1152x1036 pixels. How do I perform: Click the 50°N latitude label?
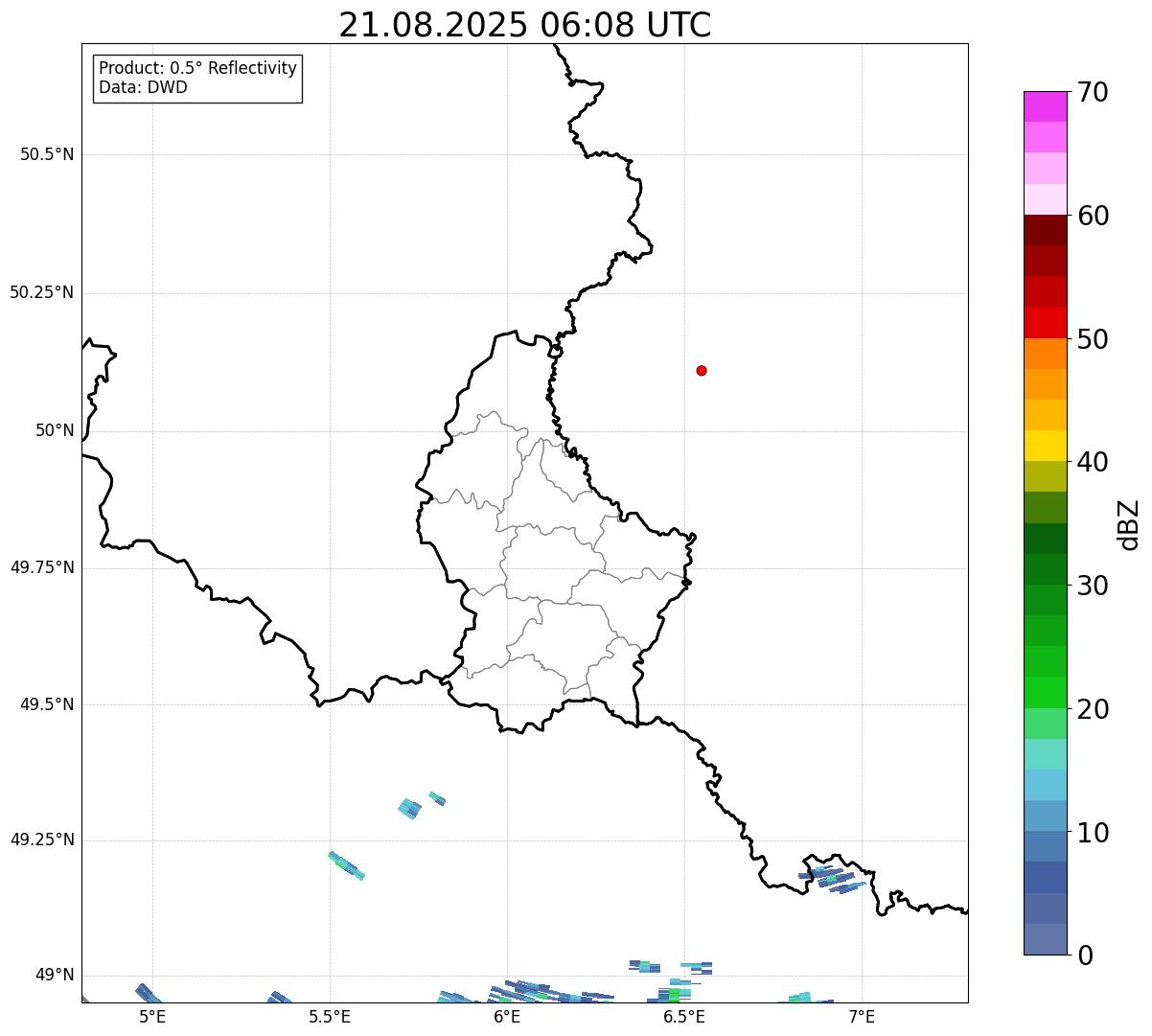click(55, 430)
